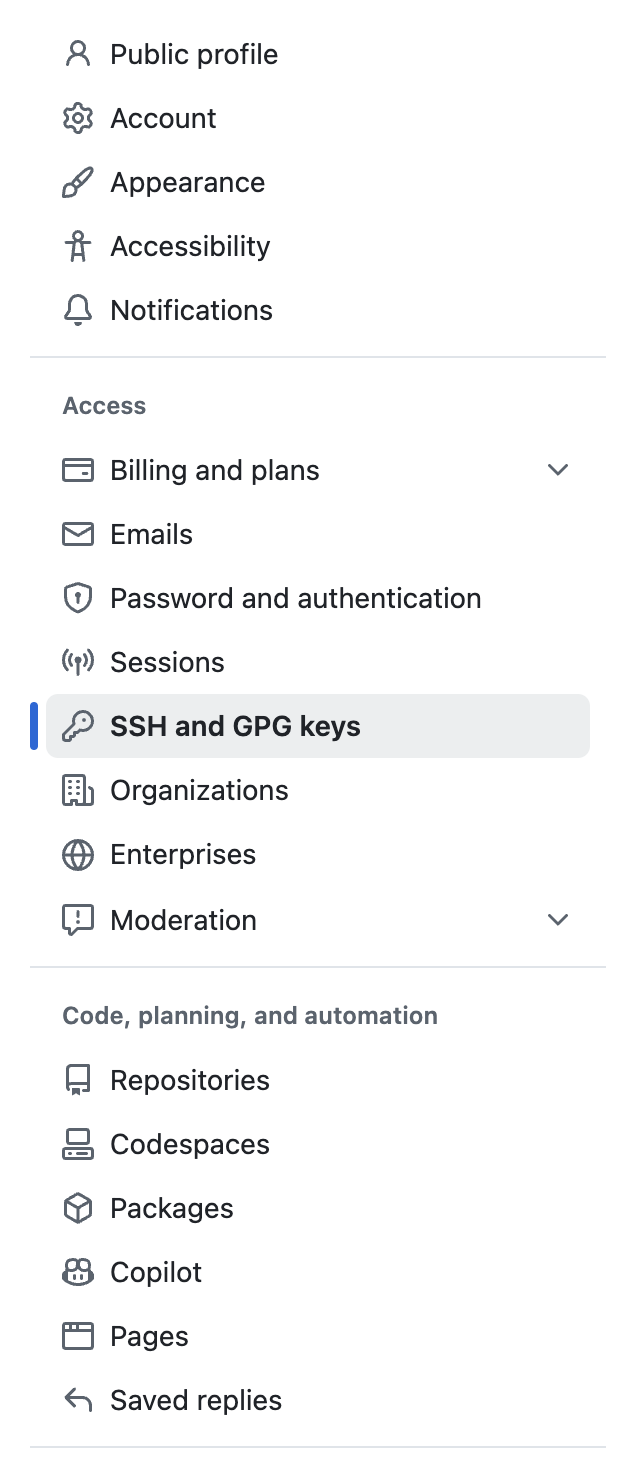Open the Pages settings link

click(149, 1336)
